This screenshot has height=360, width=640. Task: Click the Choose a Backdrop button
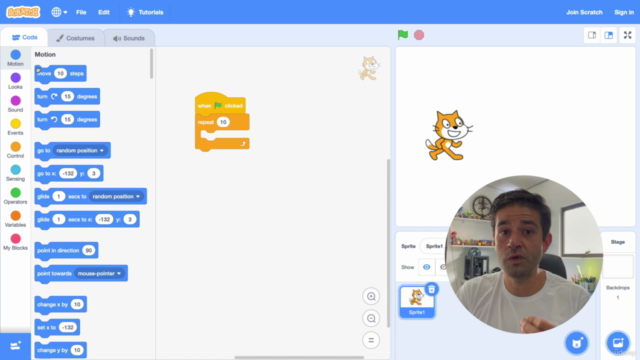click(x=618, y=342)
